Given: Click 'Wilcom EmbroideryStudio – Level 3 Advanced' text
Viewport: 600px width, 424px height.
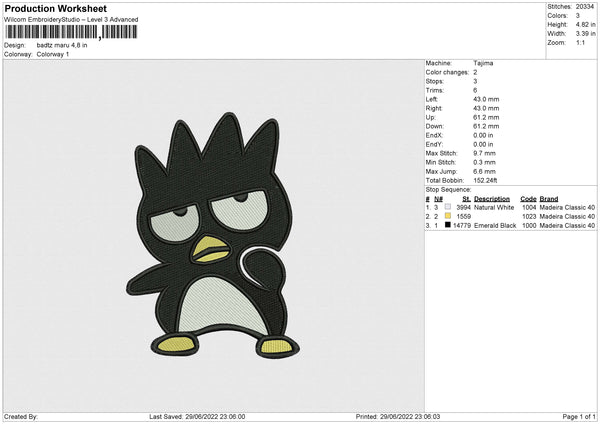Looking at the screenshot, I should coord(71,20).
